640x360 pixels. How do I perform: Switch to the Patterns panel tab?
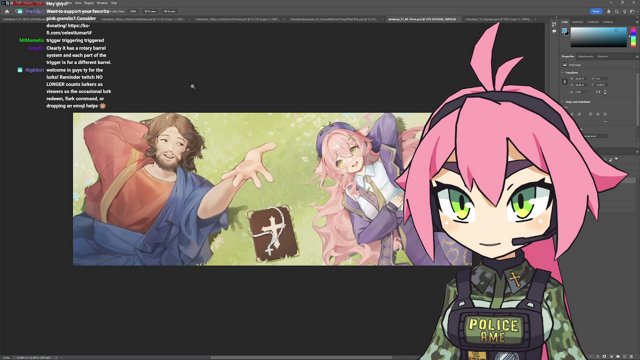608,22
